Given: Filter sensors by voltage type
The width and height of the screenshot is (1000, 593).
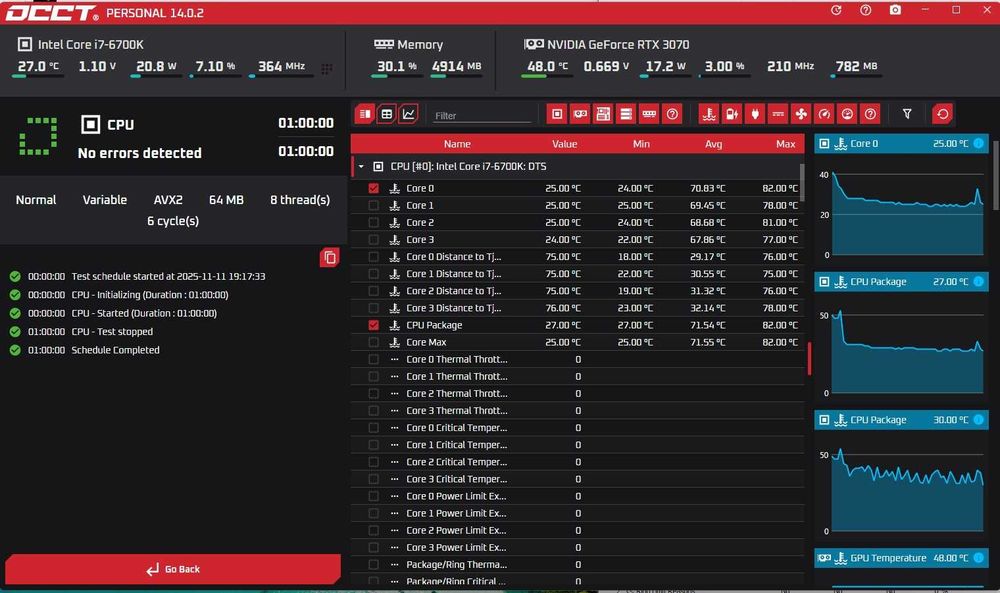Looking at the screenshot, I should (x=732, y=114).
